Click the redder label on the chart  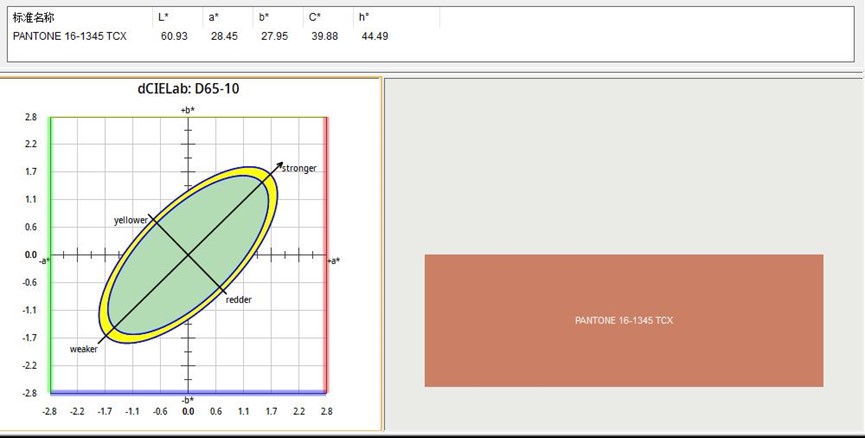239,300
